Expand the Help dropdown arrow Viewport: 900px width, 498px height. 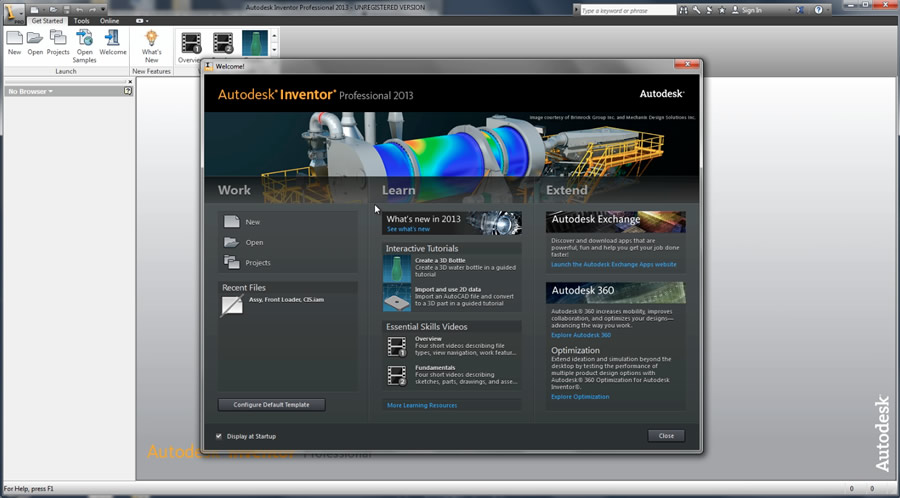[x=828, y=10]
